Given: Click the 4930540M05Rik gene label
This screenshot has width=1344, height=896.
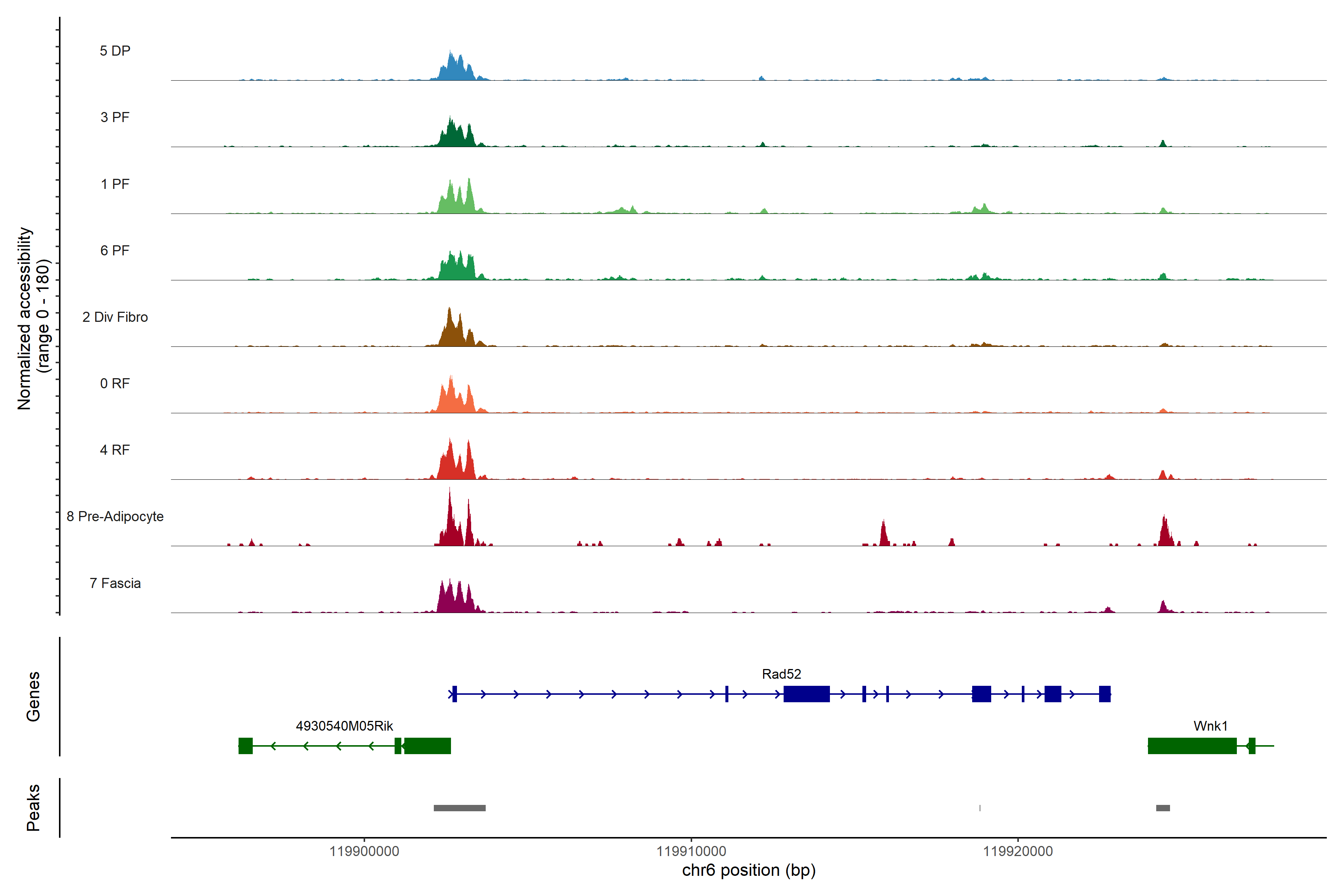Looking at the screenshot, I should (344, 726).
